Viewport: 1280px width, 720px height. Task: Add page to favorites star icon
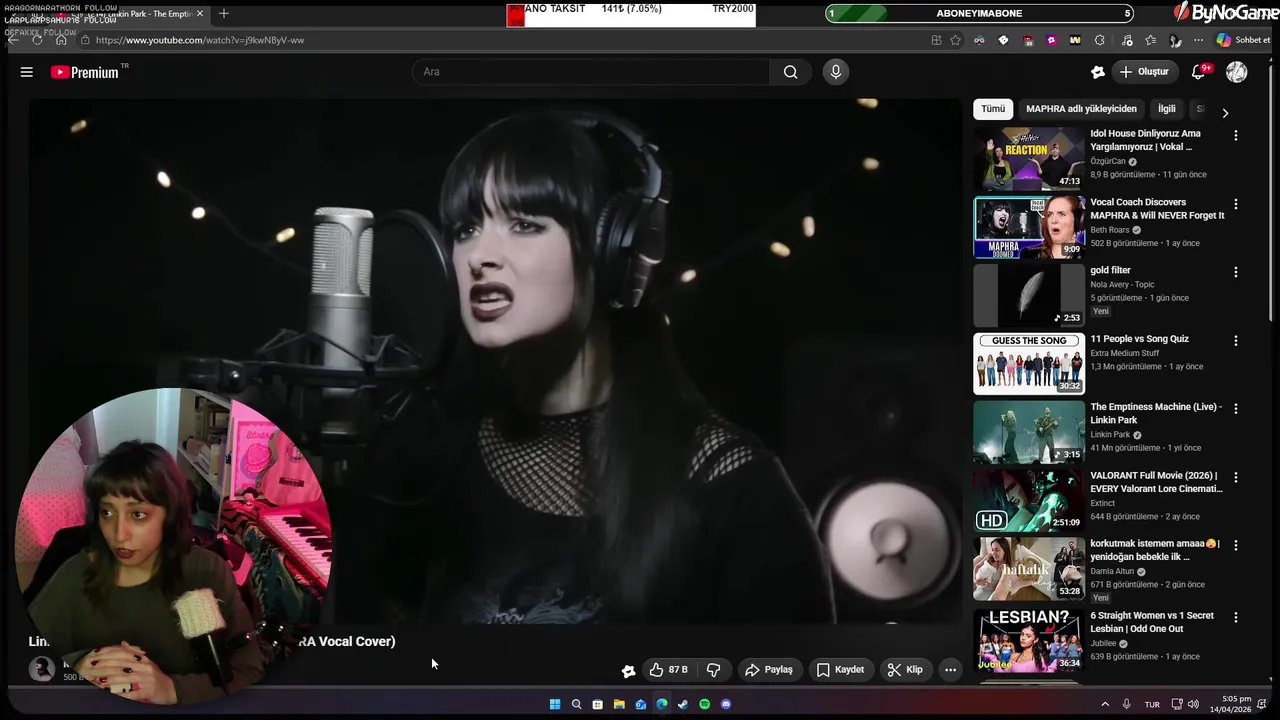[x=956, y=40]
